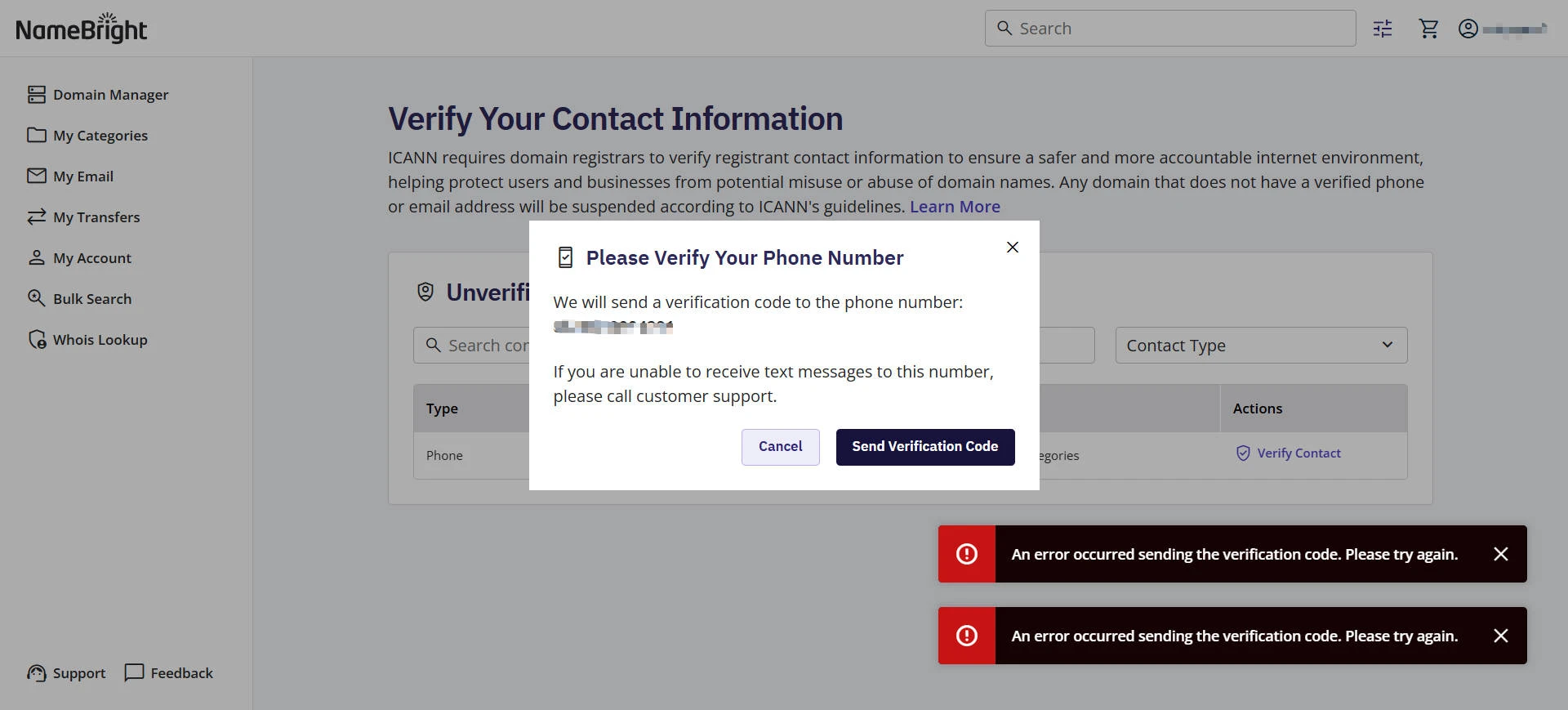Expand the Contact Type dropdown
The image size is (1568, 710).
coord(1260,346)
